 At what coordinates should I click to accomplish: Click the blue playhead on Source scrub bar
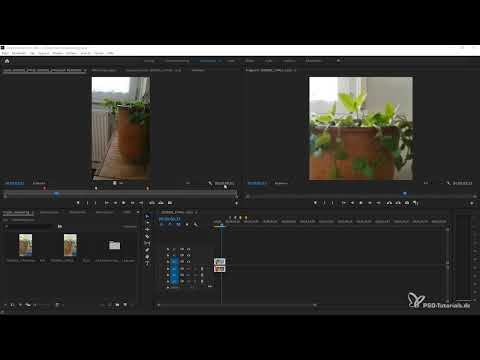click(56, 194)
